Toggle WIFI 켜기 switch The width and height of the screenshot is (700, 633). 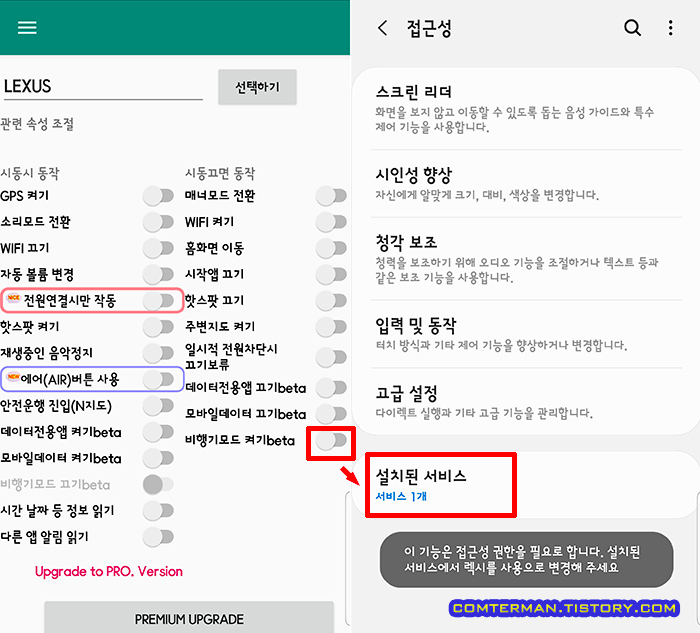coord(331,222)
